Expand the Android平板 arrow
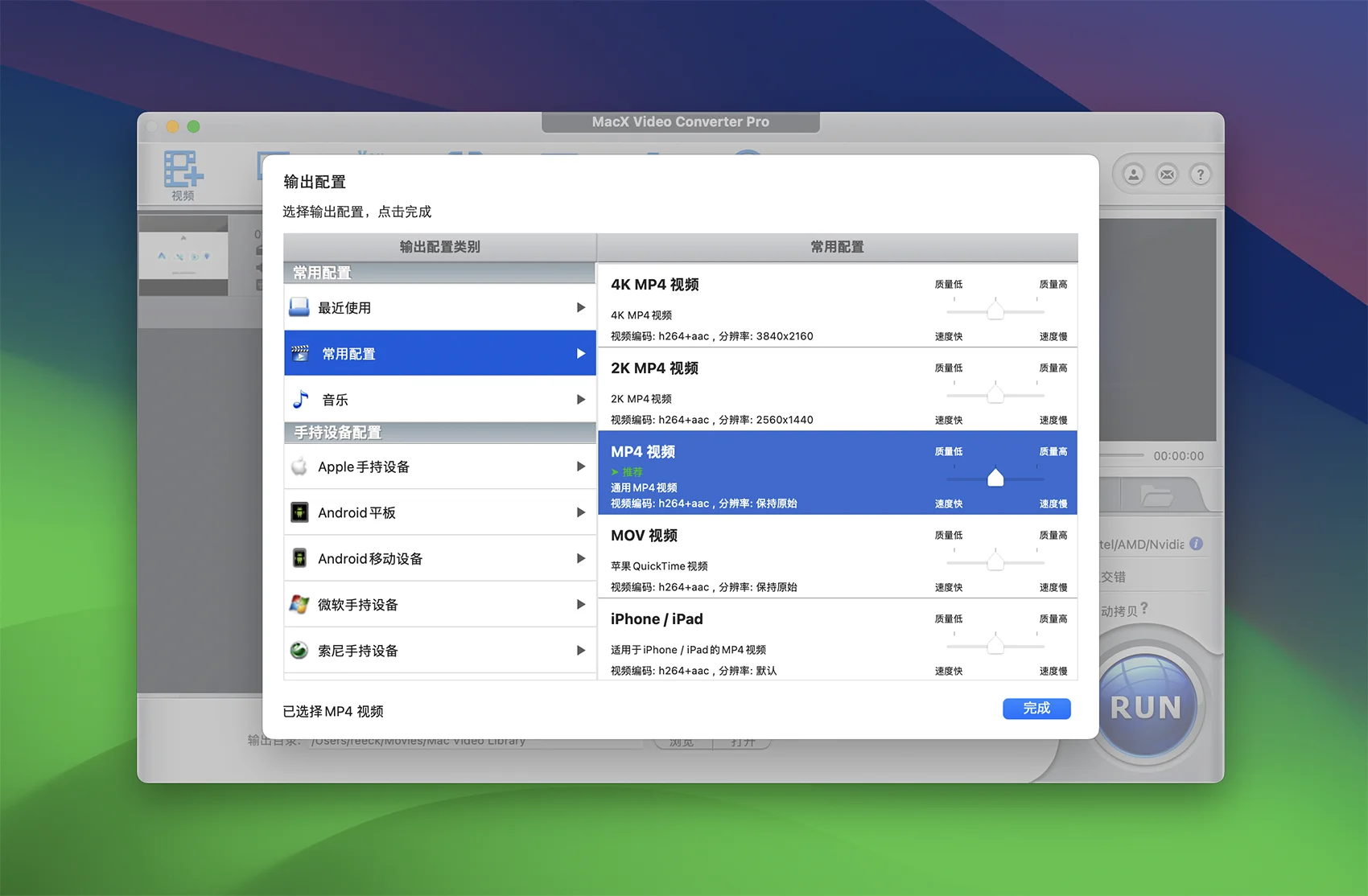Image resolution: width=1368 pixels, height=896 pixels. 581,512
